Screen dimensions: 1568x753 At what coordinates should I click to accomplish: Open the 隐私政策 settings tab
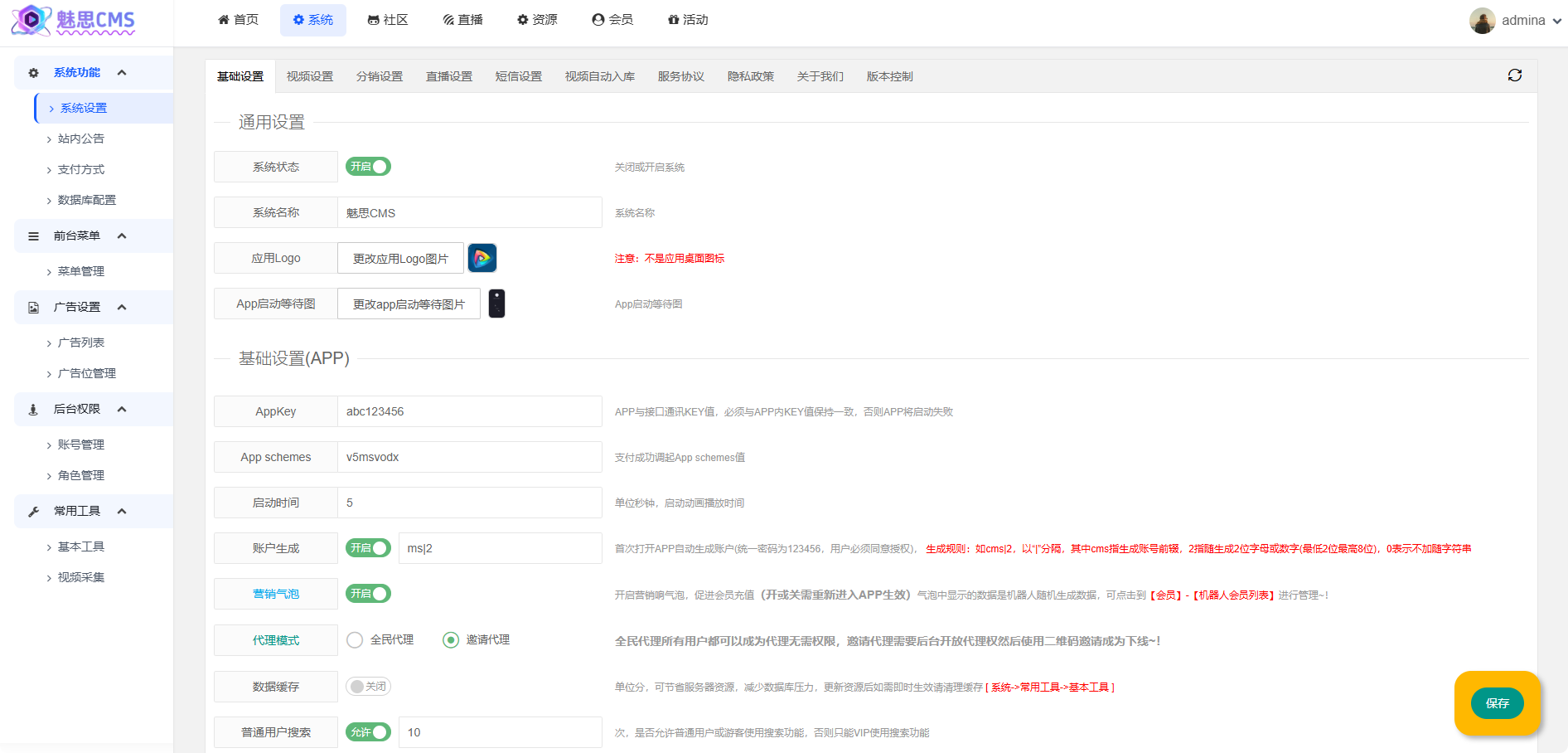point(750,75)
